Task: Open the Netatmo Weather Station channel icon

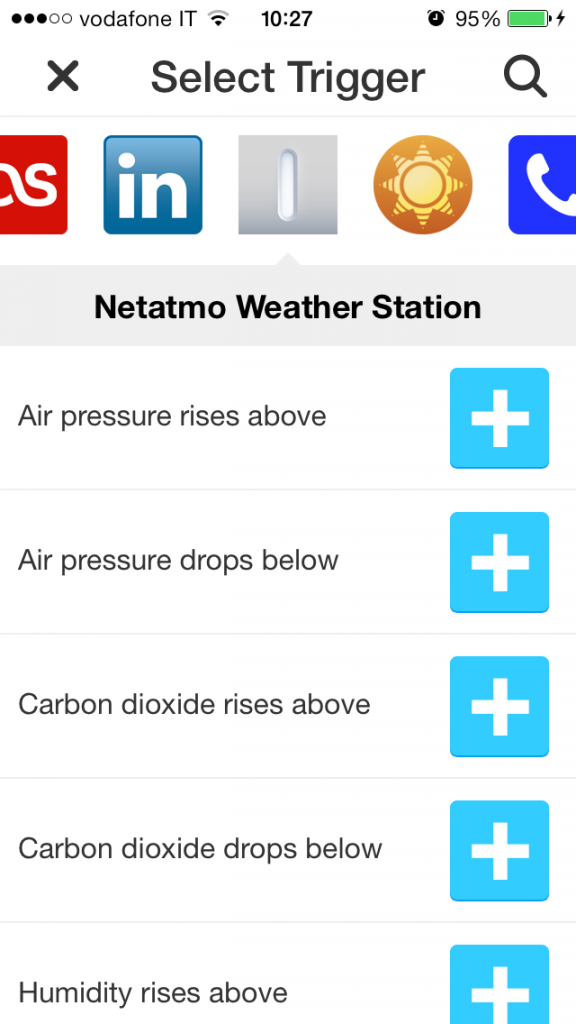Action: (x=287, y=185)
